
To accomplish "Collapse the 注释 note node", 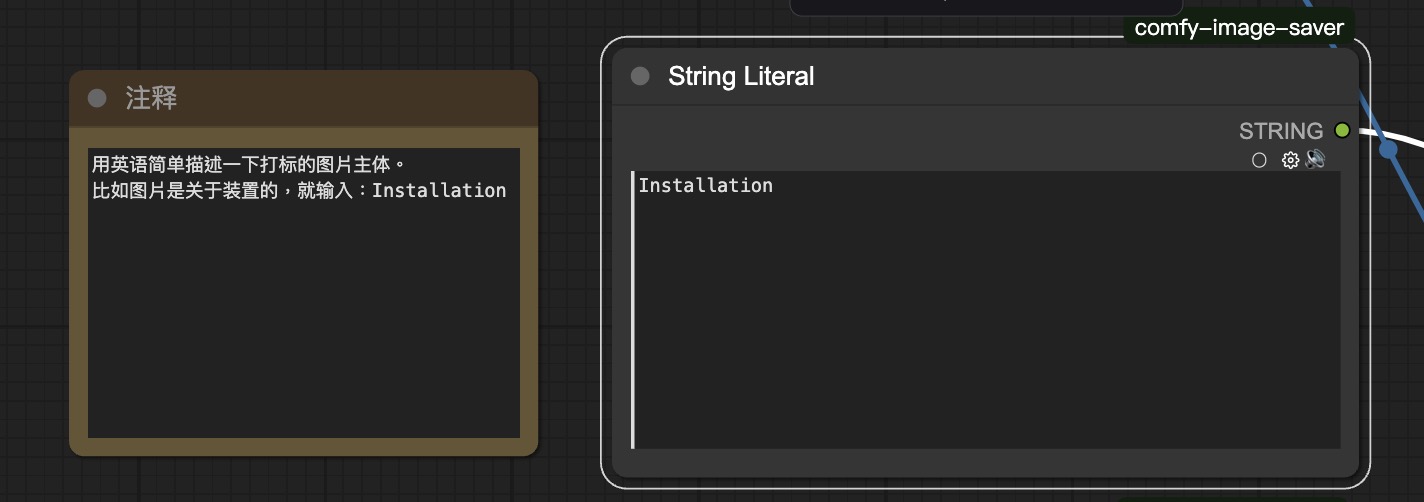I will pyautogui.click(x=97, y=98).
